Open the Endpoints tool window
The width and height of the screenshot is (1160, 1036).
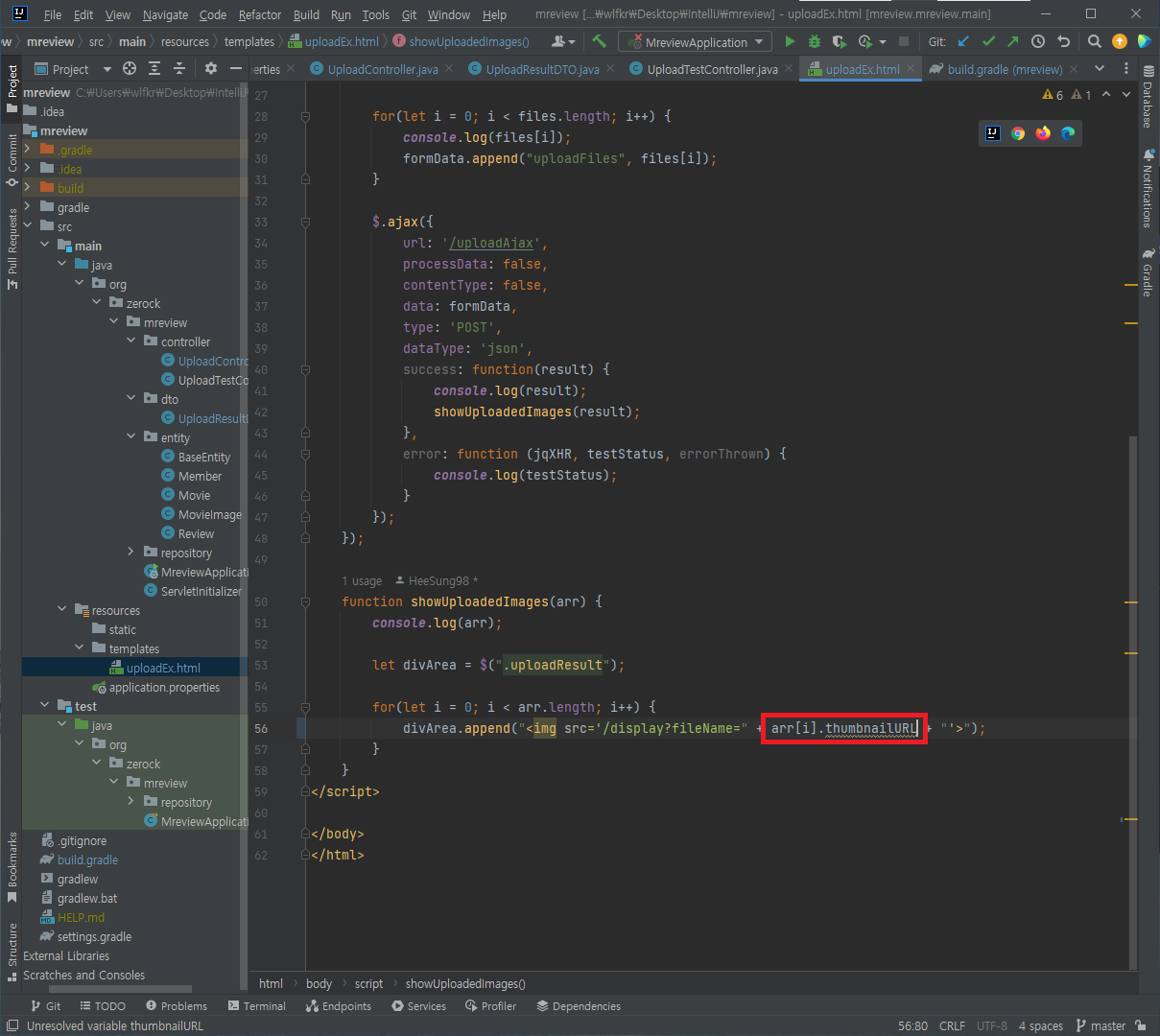[x=339, y=1006]
